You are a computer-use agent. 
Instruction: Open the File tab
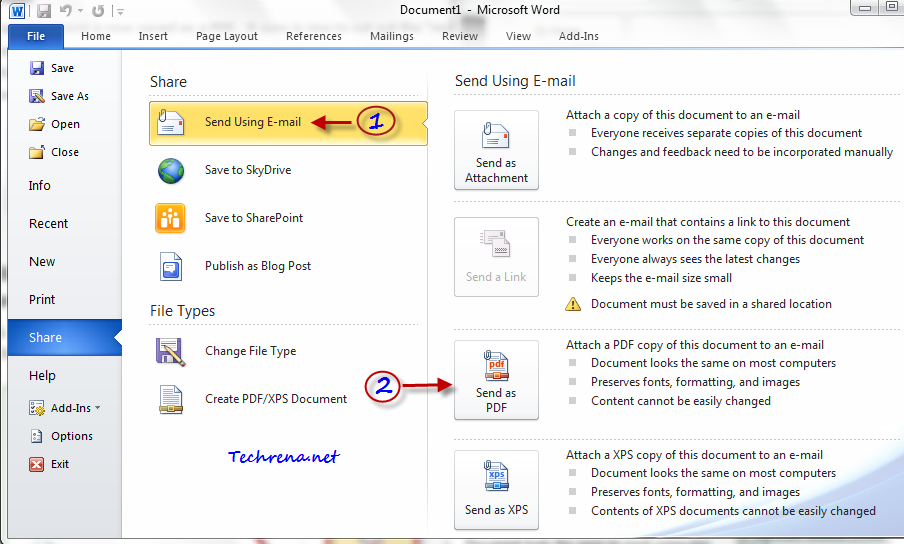pos(36,36)
